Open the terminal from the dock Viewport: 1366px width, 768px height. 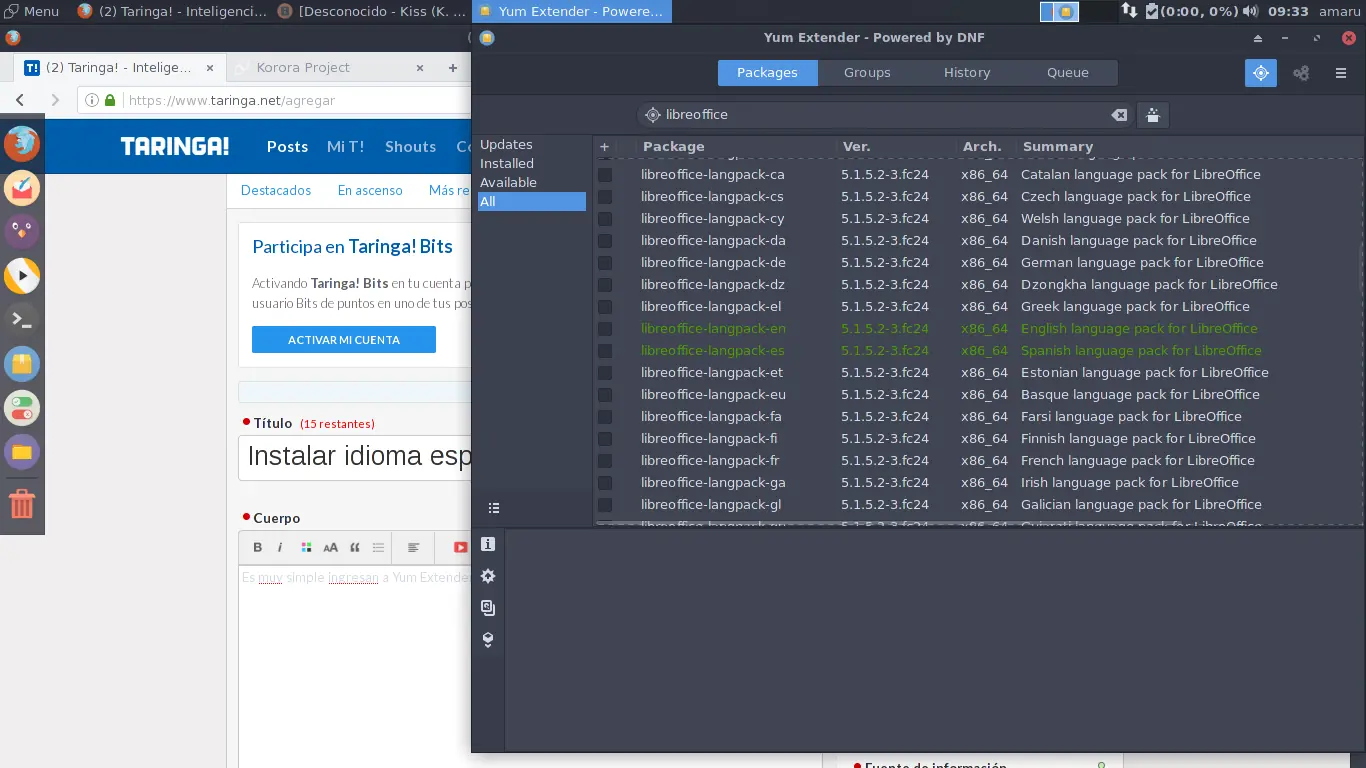tap(22, 320)
